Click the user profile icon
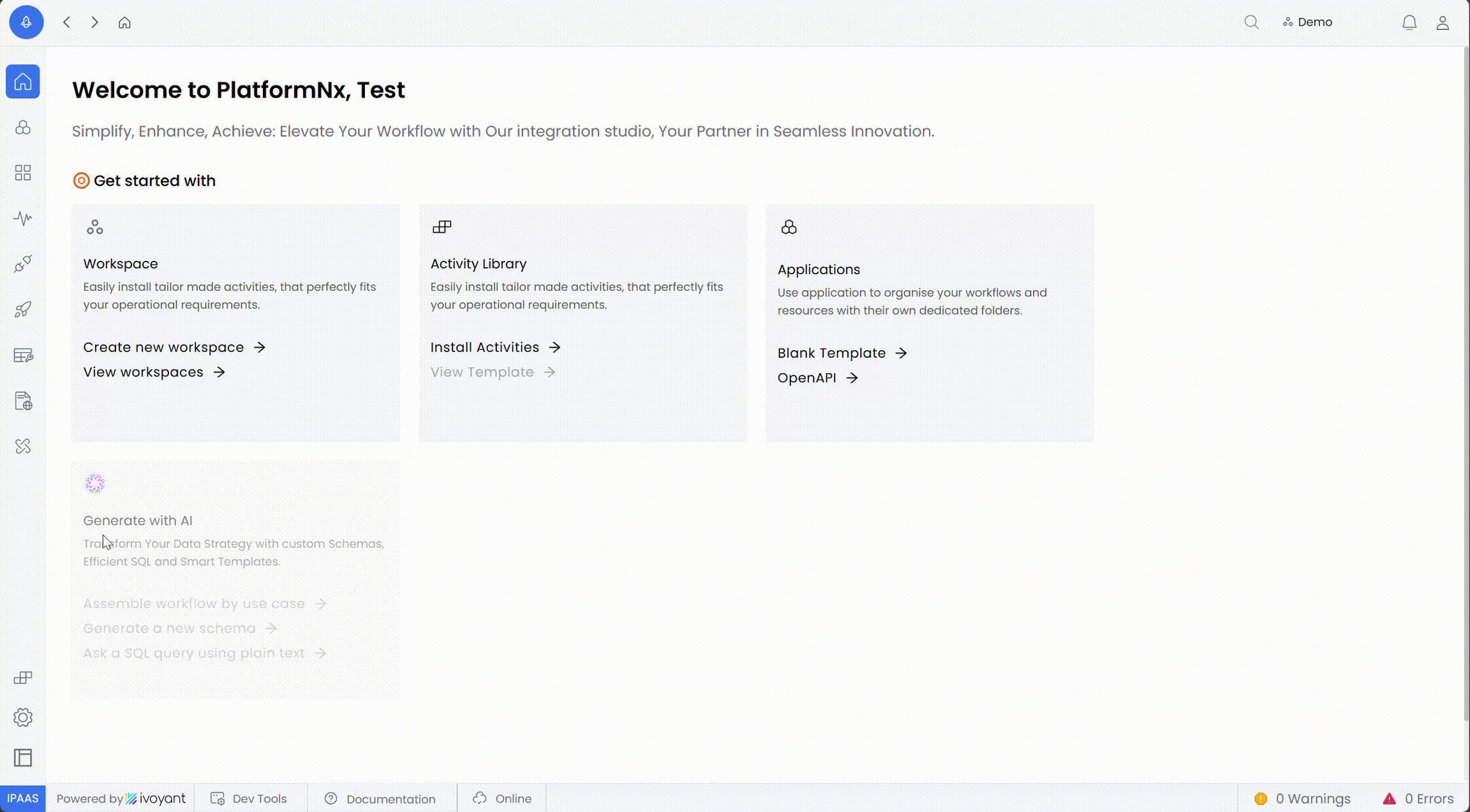1470x812 pixels. click(1443, 23)
